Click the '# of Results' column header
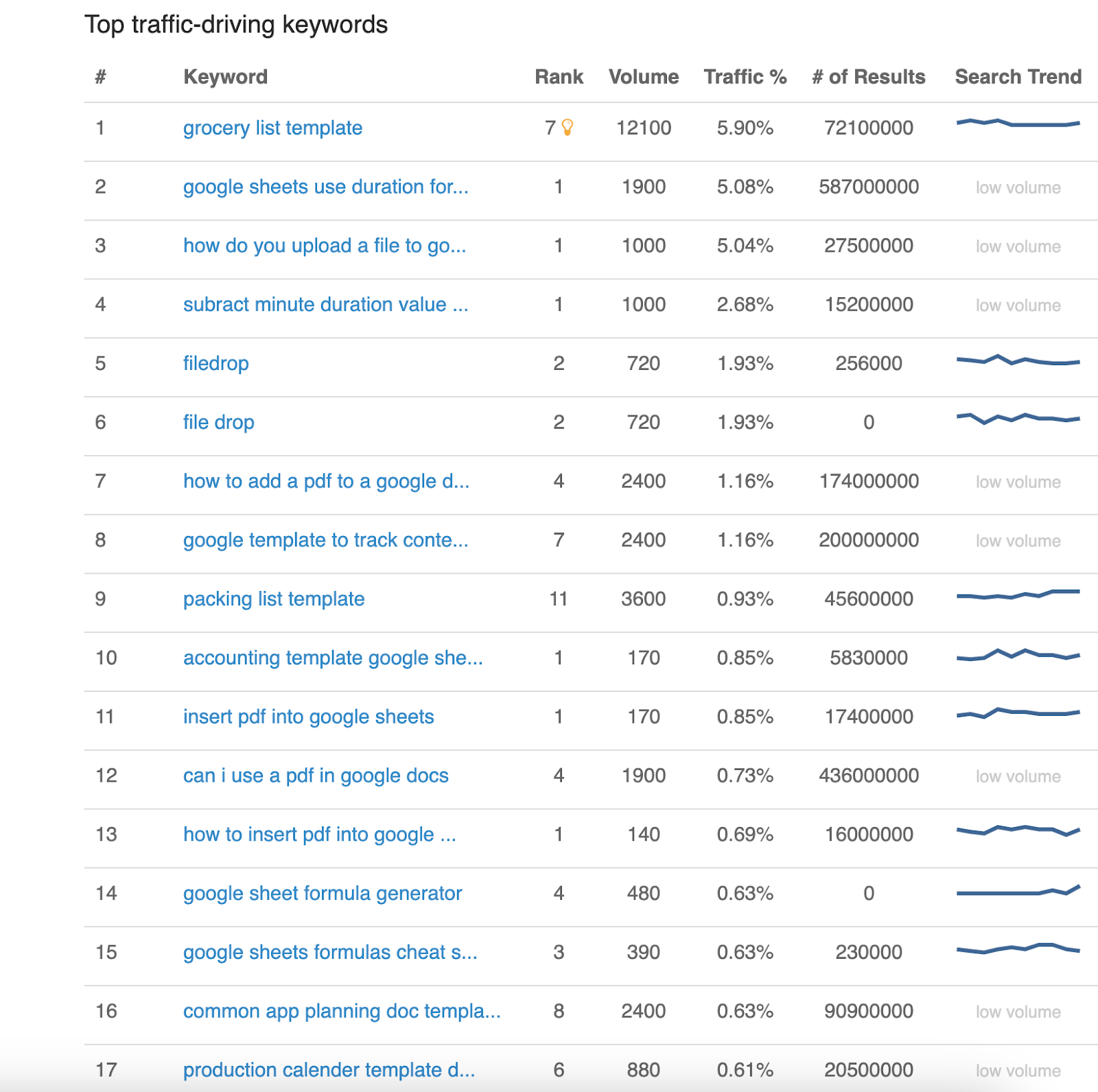This screenshot has height=1092, width=1098. (868, 77)
